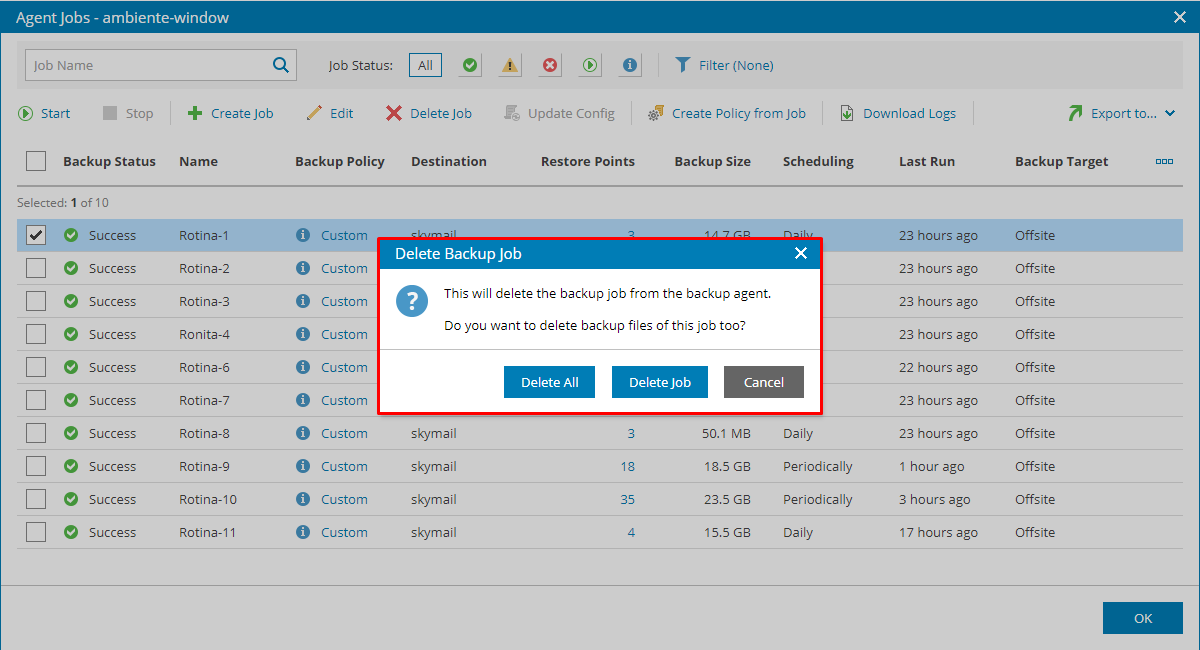Click the info icon for Rotina-1 backup policy

pyautogui.click(x=303, y=235)
